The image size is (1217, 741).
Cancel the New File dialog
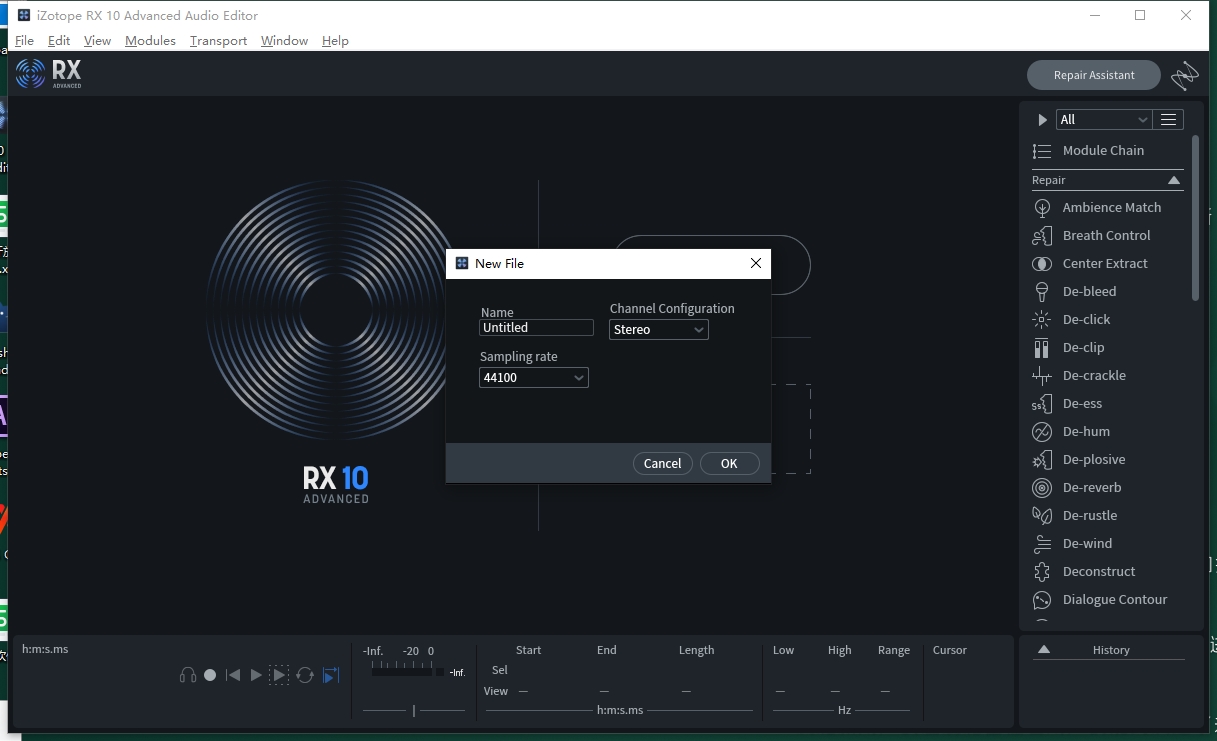pyautogui.click(x=663, y=463)
